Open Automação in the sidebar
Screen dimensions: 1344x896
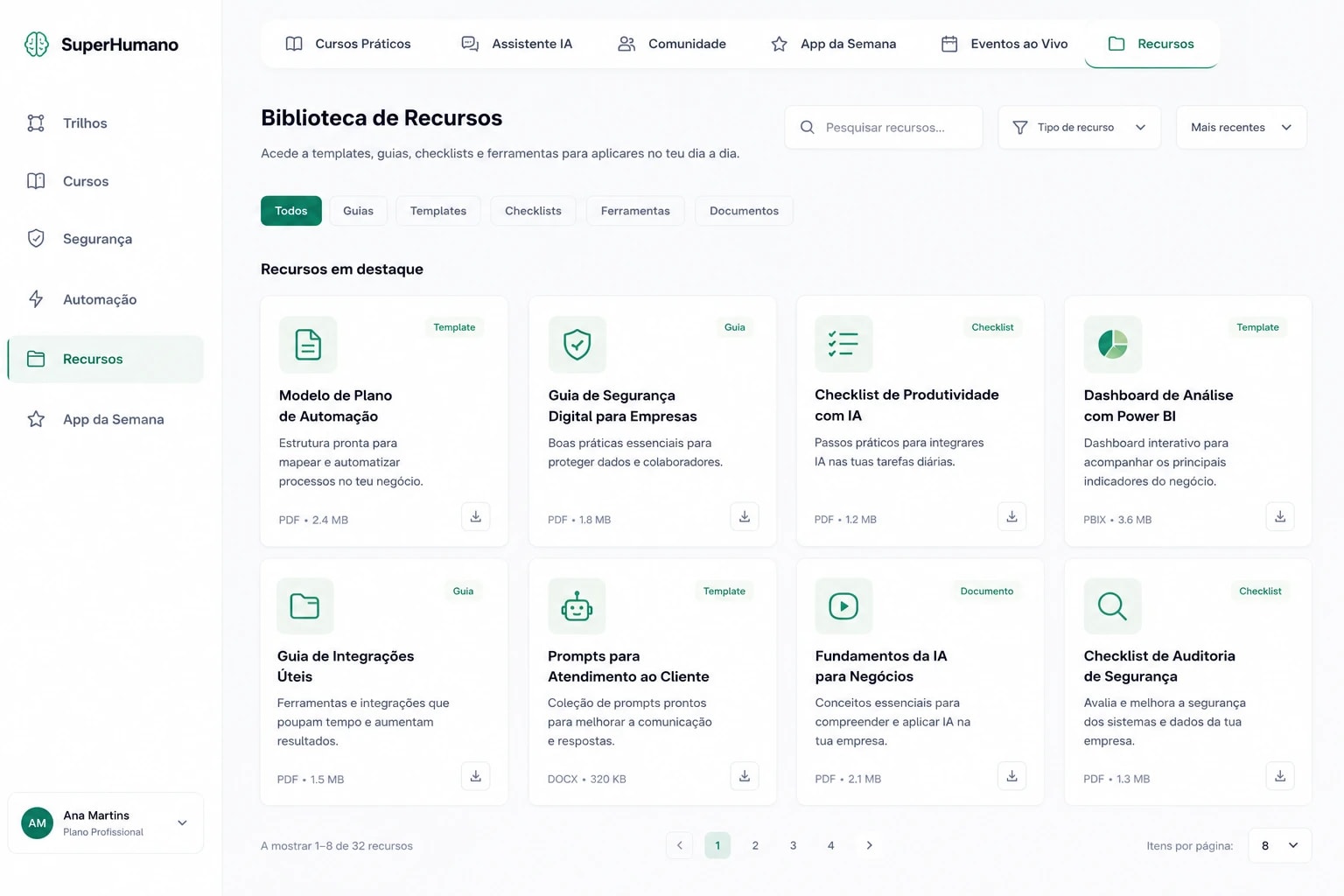[105, 299]
